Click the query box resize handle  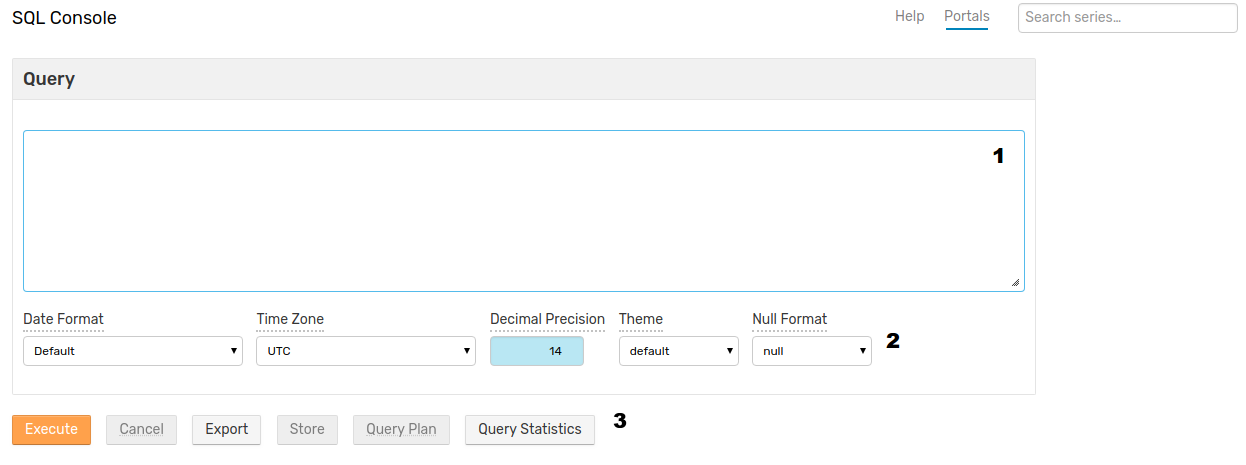pos(1016,283)
